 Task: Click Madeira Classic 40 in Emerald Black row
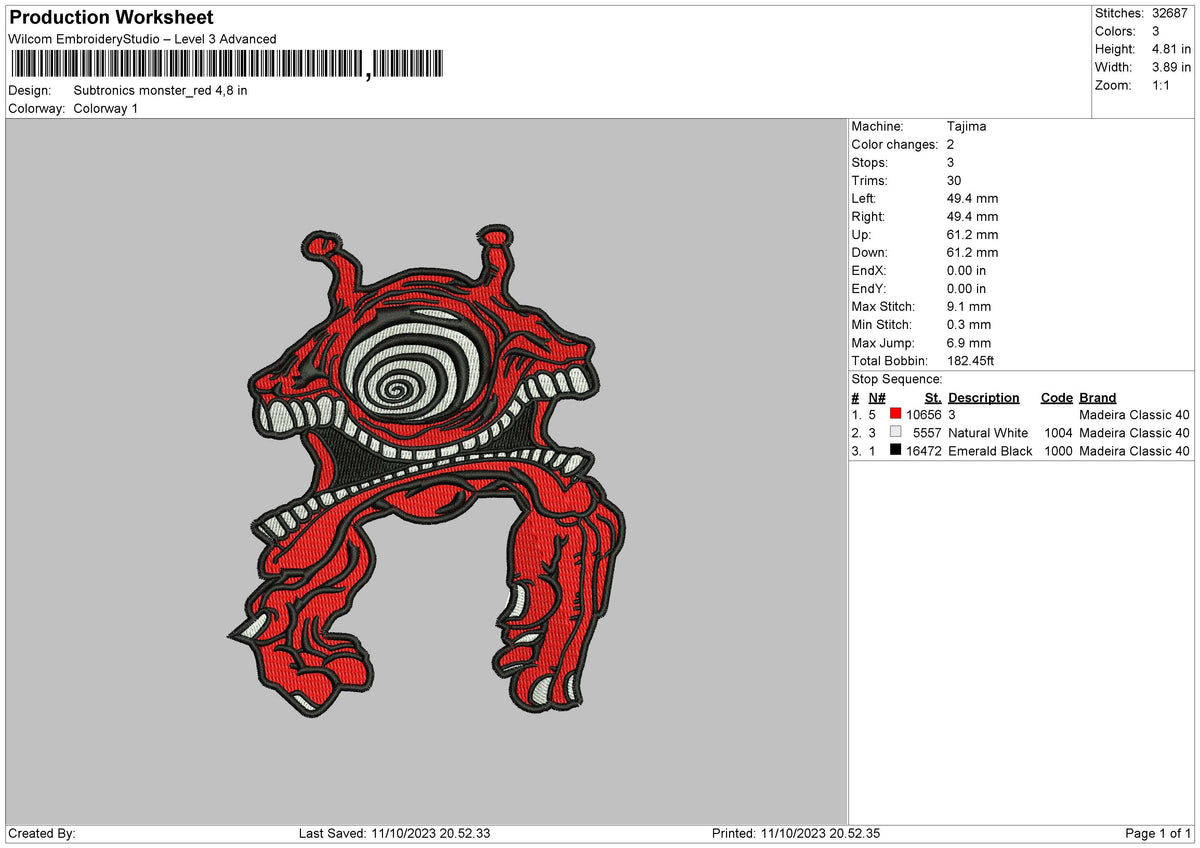click(x=1135, y=451)
